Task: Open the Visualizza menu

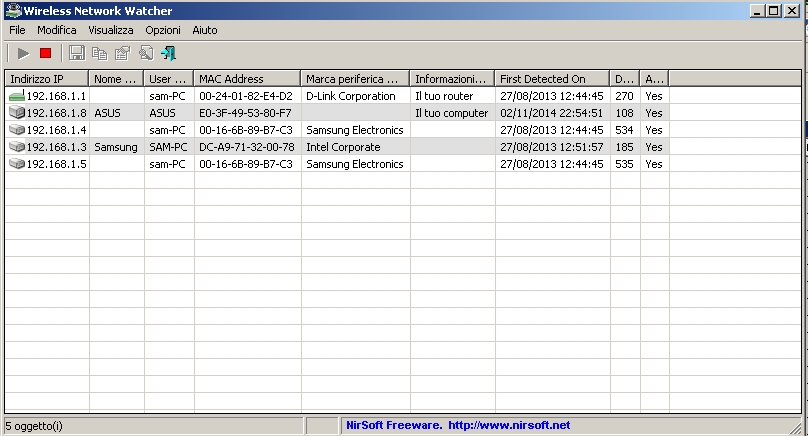Action: pyautogui.click(x=110, y=30)
